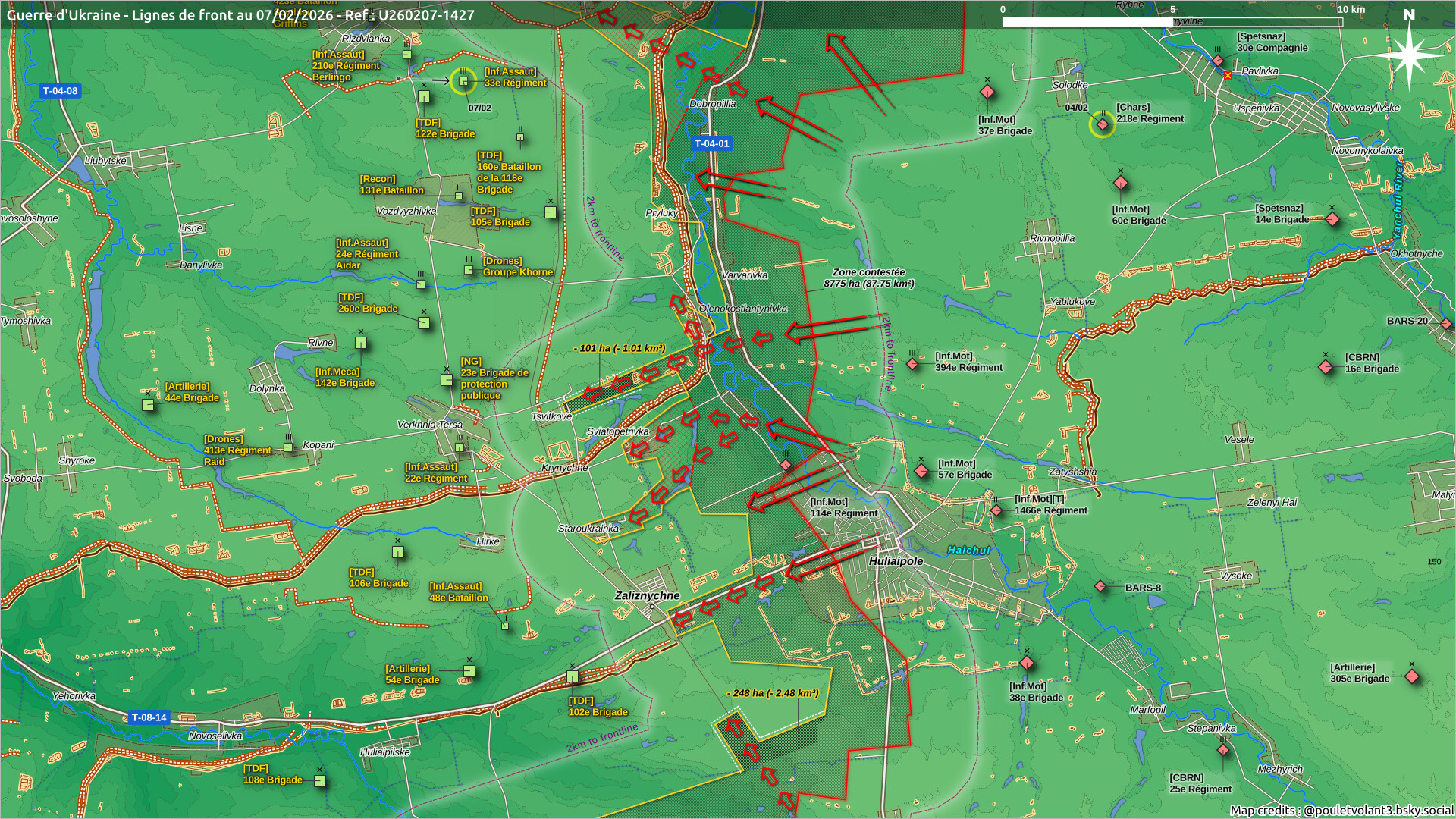The height and width of the screenshot is (819, 1456).
Task: Click the 108e Brigade TDF green square marker
Action: pyautogui.click(x=320, y=781)
